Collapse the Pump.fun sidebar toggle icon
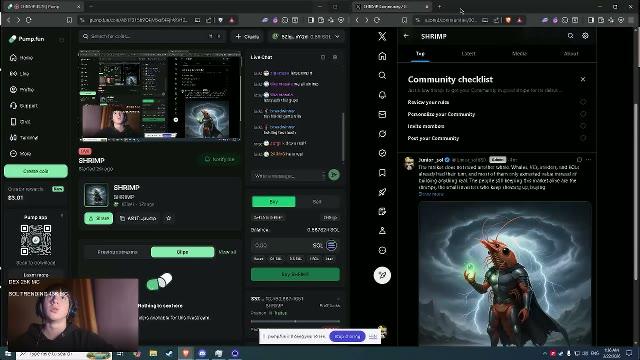The height and width of the screenshot is (360, 640). 62,40
